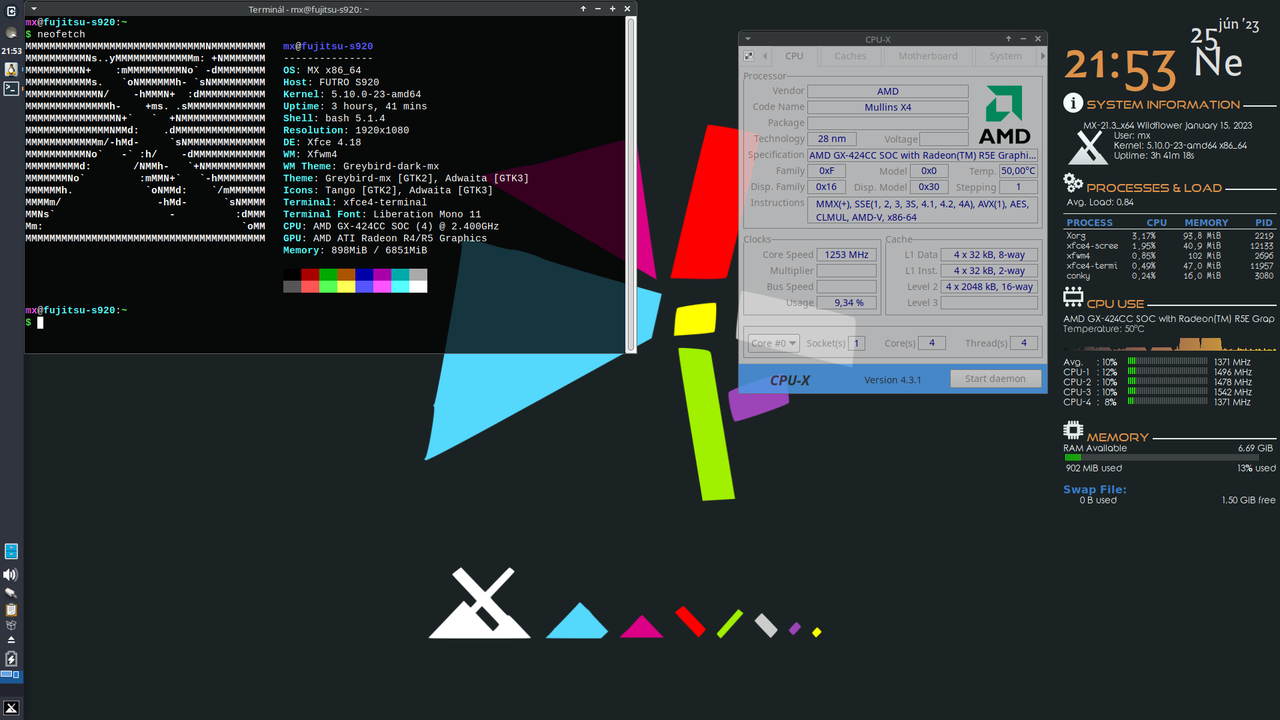
Task: Click the terminal task button in panel
Action: pos(11,88)
